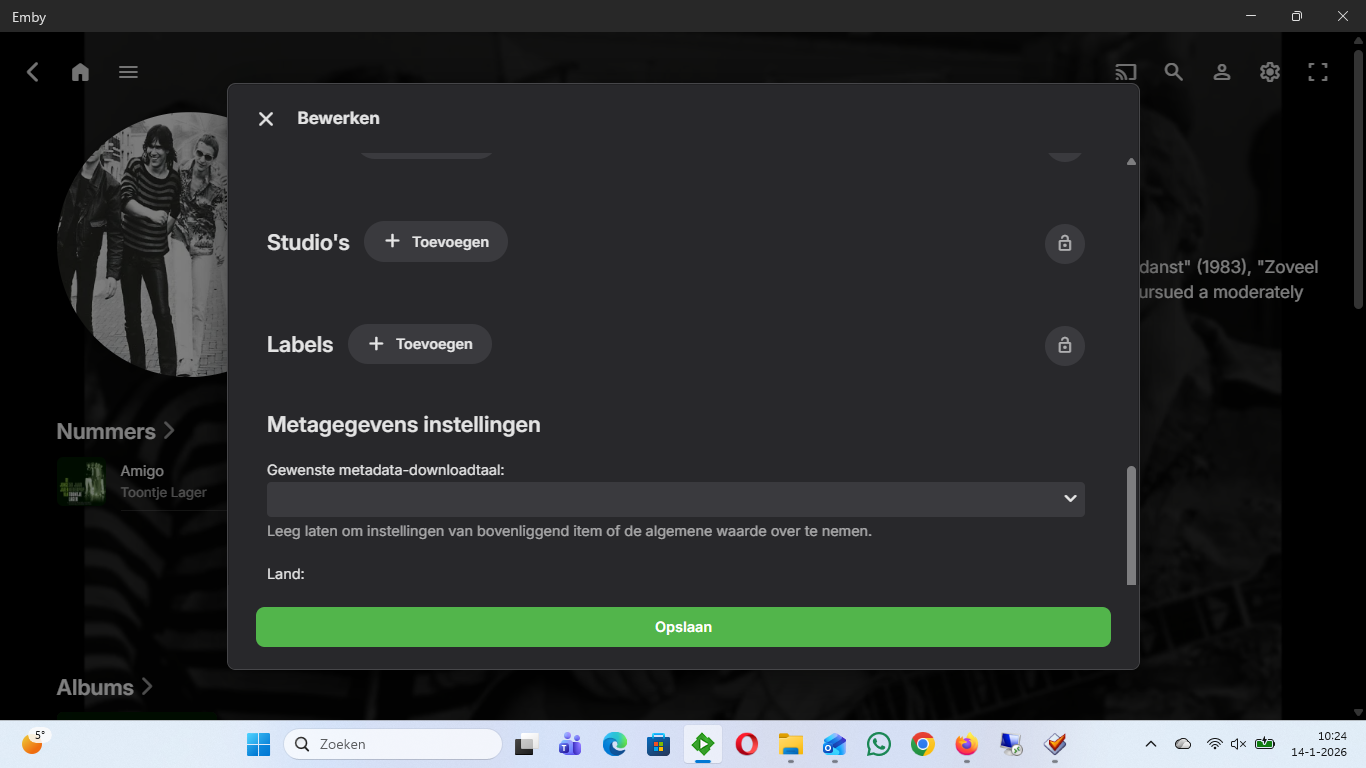This screenshot has height=768, width=1366.
Task: Select the track title Amigo
Action: 142,471
